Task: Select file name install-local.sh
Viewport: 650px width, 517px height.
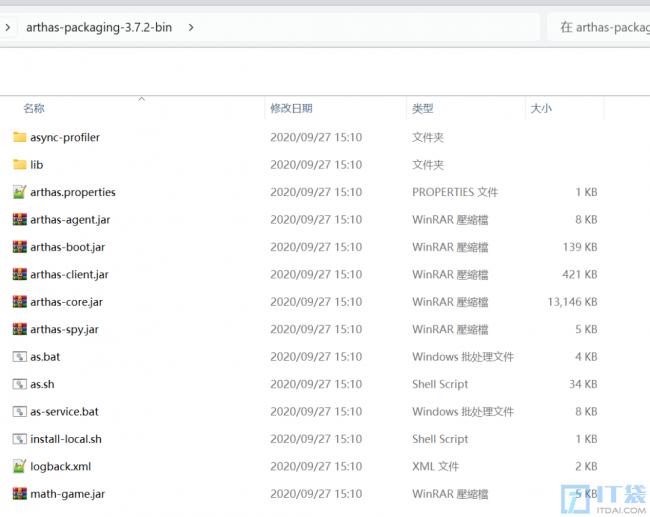Action: point(66,439)
